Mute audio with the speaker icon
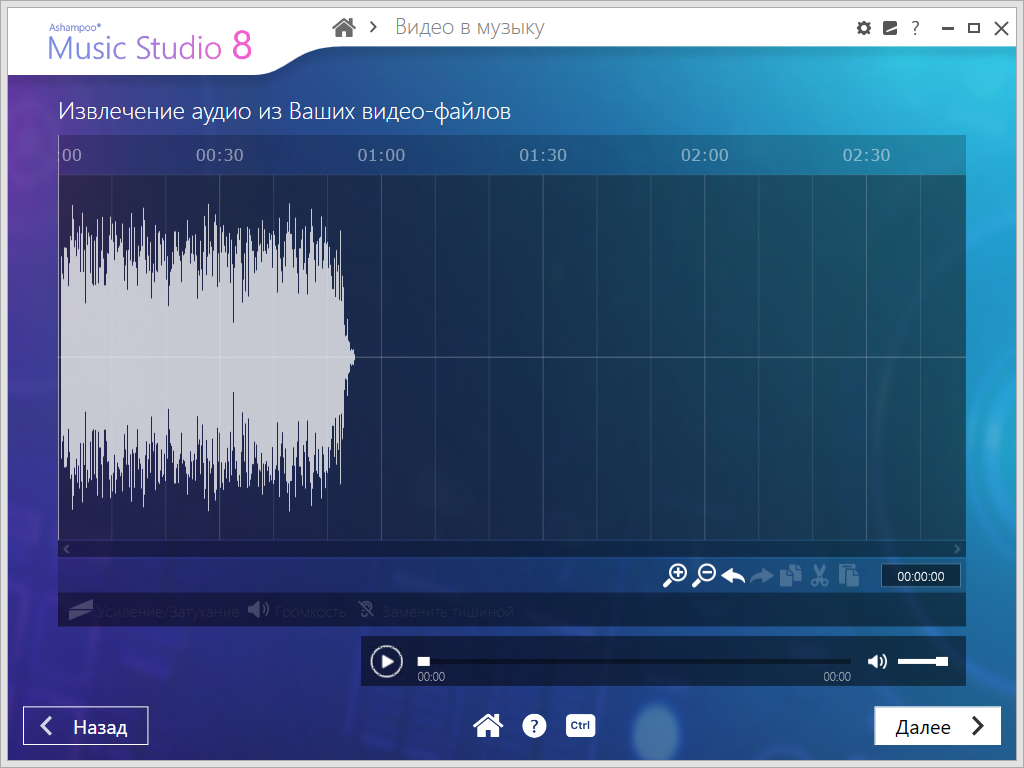The image size is (1024, 768). [x=877, y=661]
